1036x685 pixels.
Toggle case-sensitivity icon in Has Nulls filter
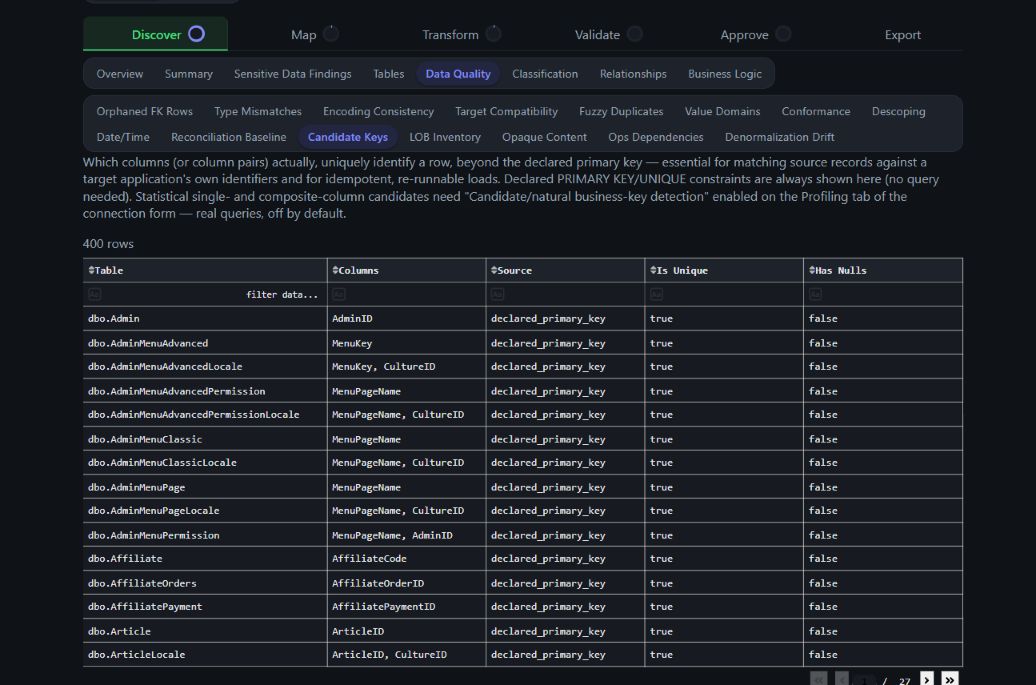[x=815, y=295]
